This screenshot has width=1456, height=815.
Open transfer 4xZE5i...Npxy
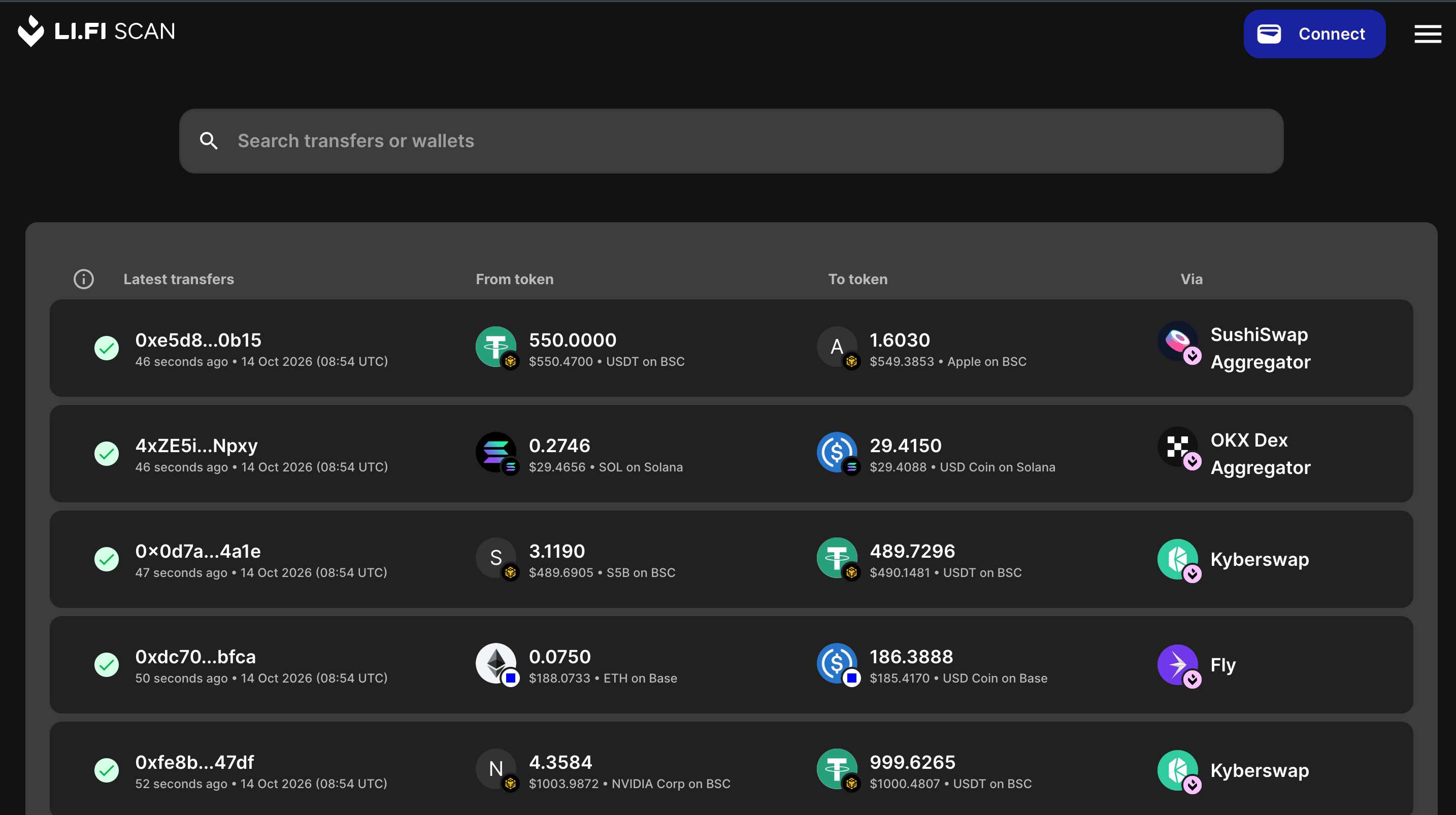[731, 454]
